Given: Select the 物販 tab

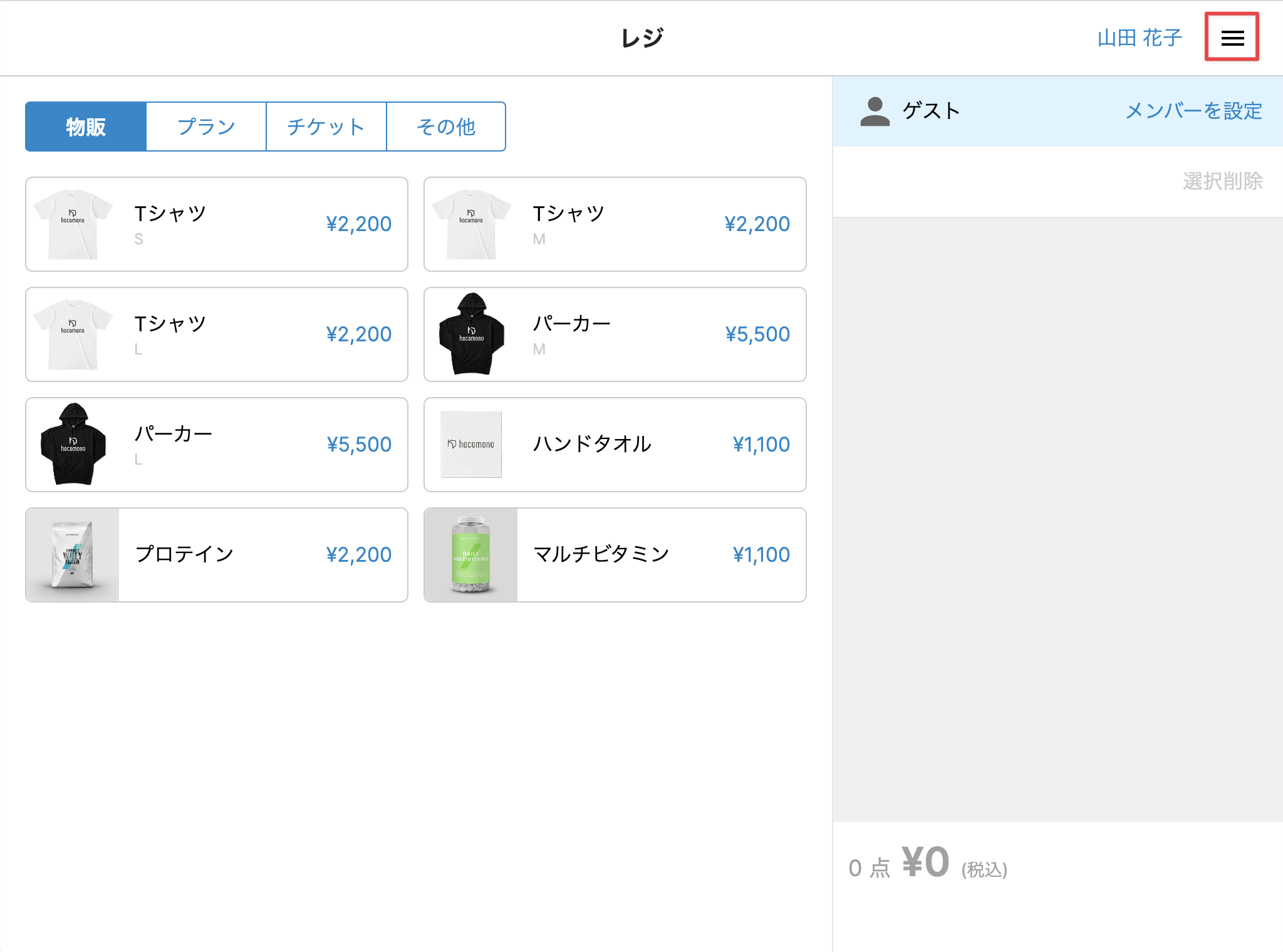Looking at the screenshot, I should click(x=86, y=127).
